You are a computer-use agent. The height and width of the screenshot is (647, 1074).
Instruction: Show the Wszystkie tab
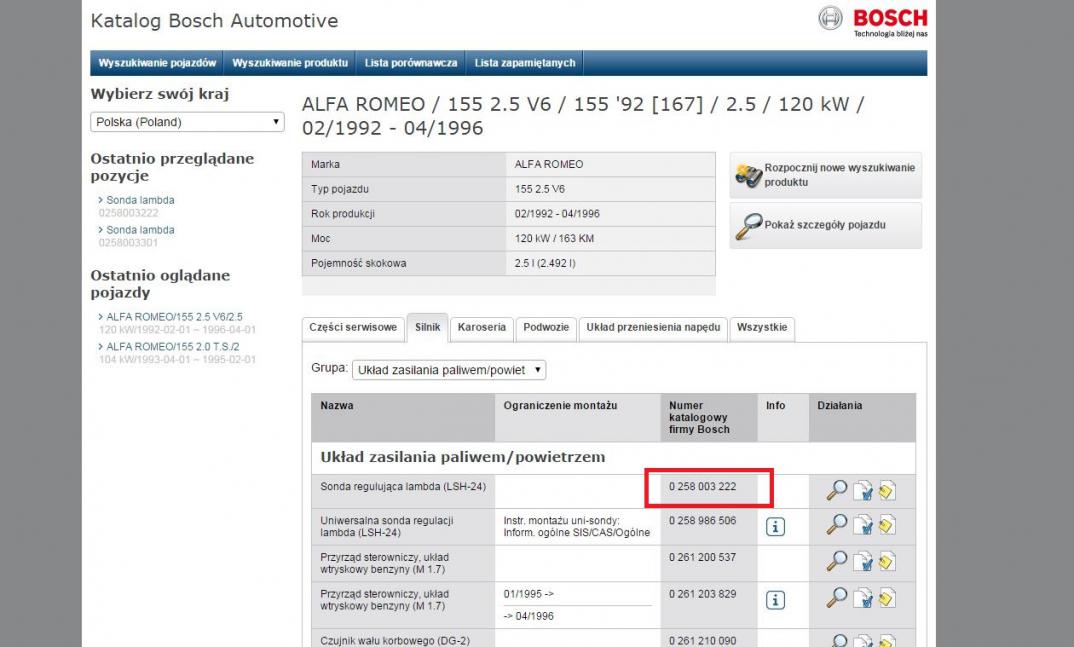762,328
